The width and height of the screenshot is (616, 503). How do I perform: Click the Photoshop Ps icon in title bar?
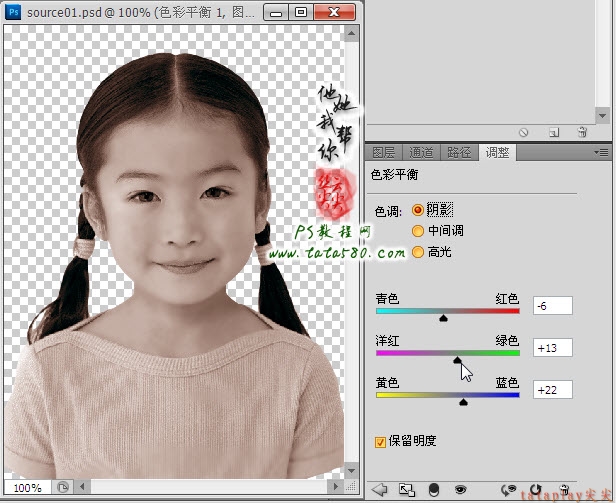pyautogui.click(x=13, y=12)
